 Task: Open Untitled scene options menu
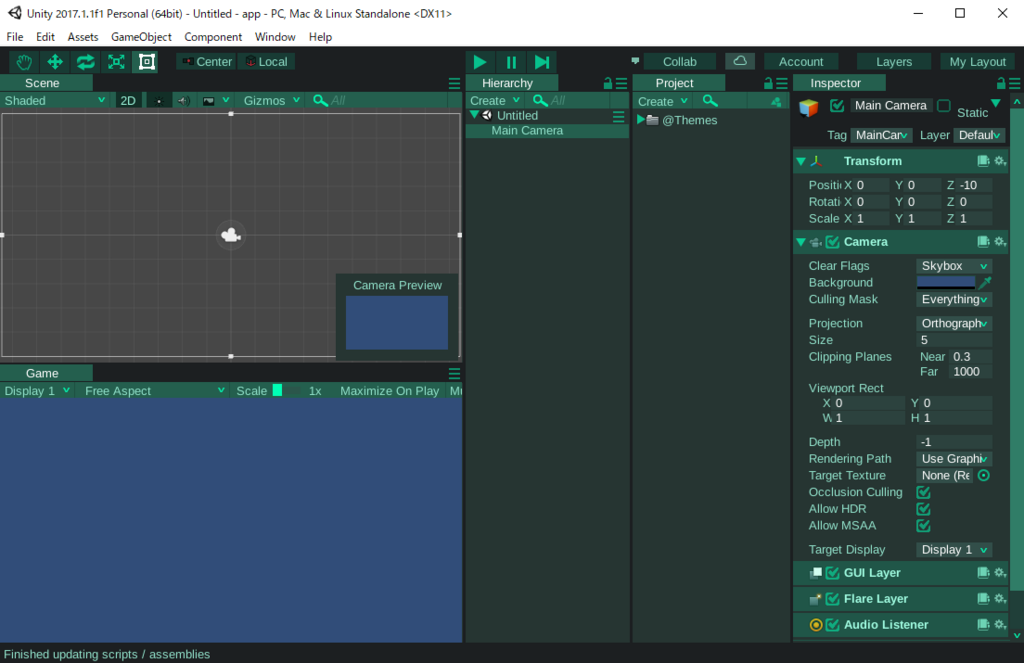pos(618,116)
